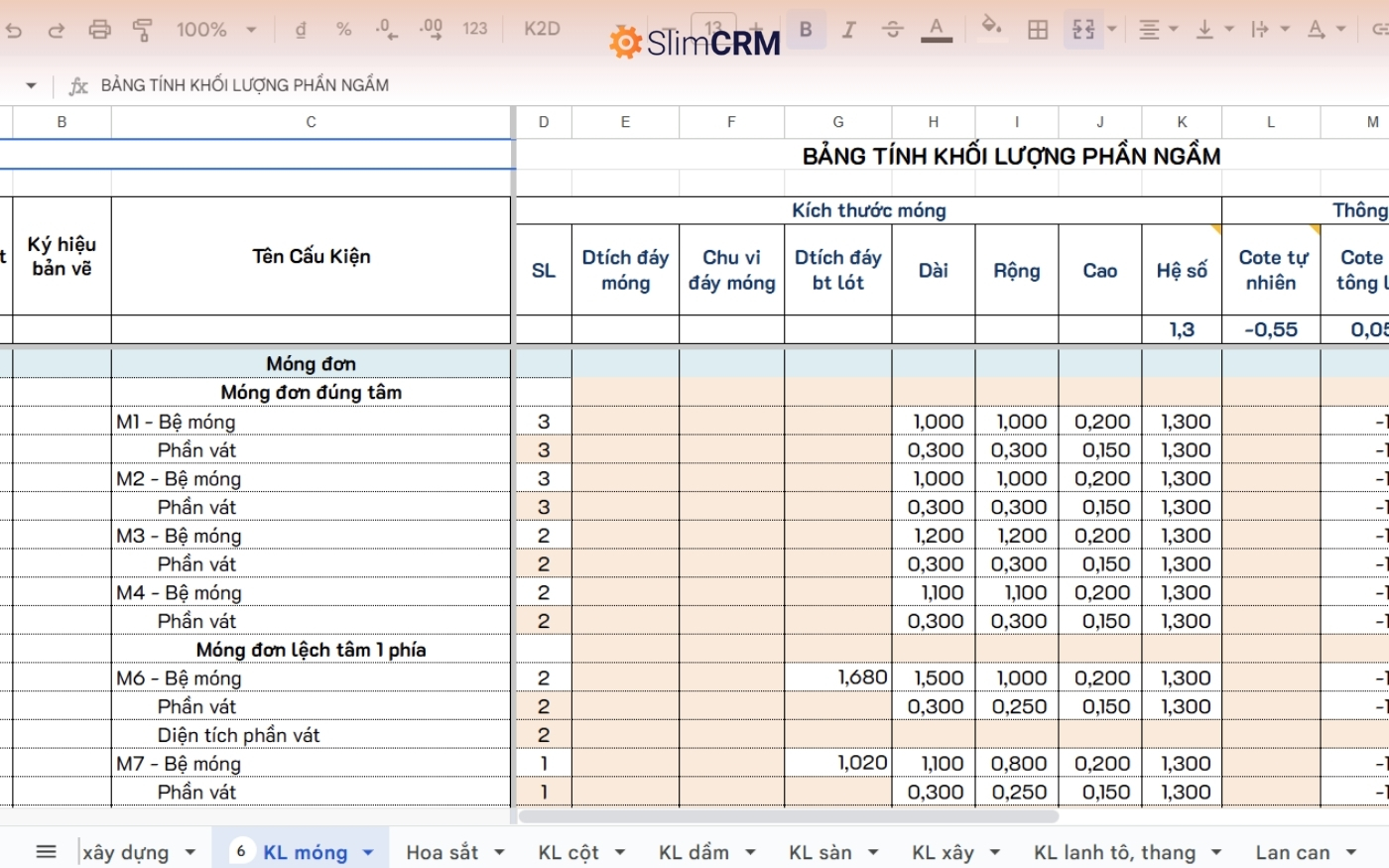The image size is (1389, 868).
Task: Undo the last action
Action: click(x=14, y=30)
